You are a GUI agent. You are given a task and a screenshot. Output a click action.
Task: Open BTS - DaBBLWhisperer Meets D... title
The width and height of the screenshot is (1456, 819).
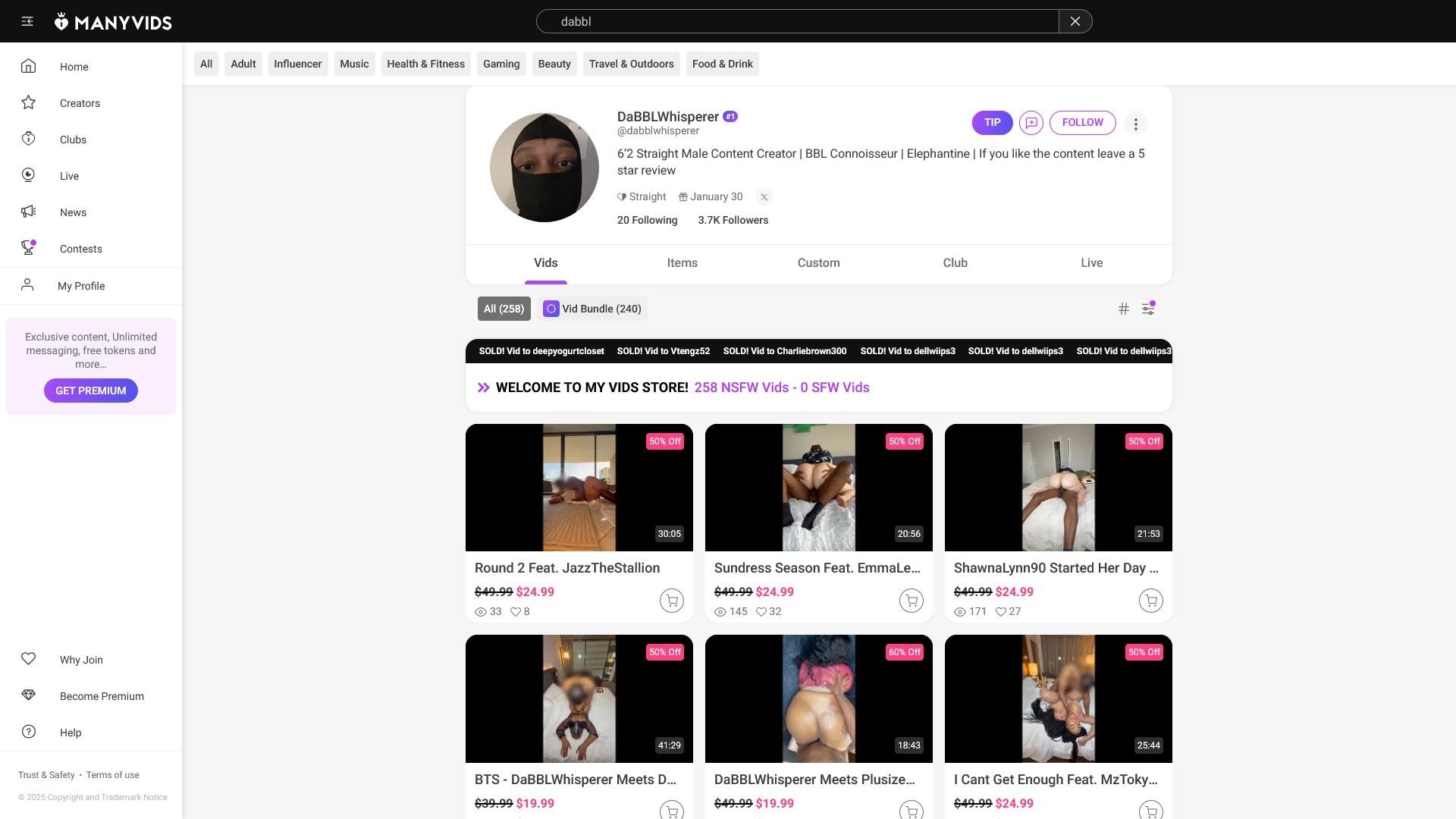(576, 780)
